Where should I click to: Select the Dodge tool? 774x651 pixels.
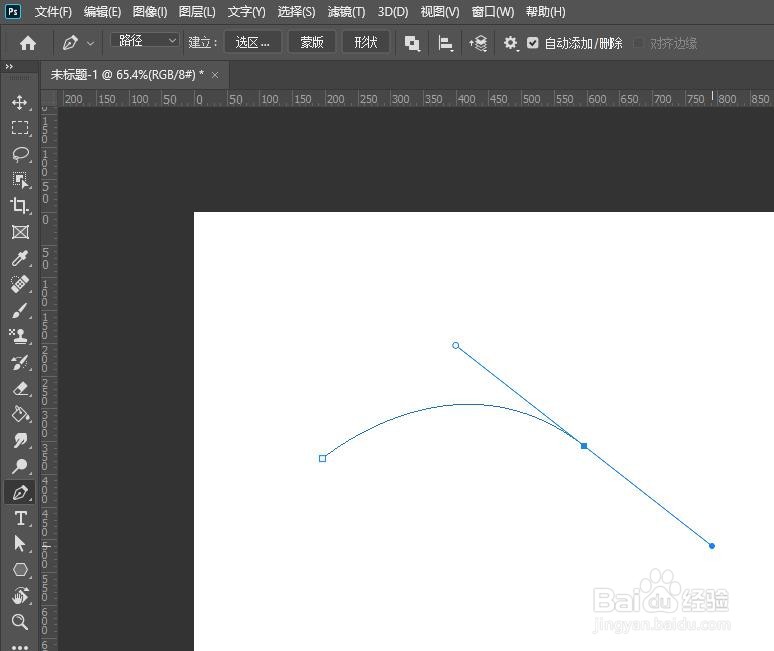click(20, 466)
